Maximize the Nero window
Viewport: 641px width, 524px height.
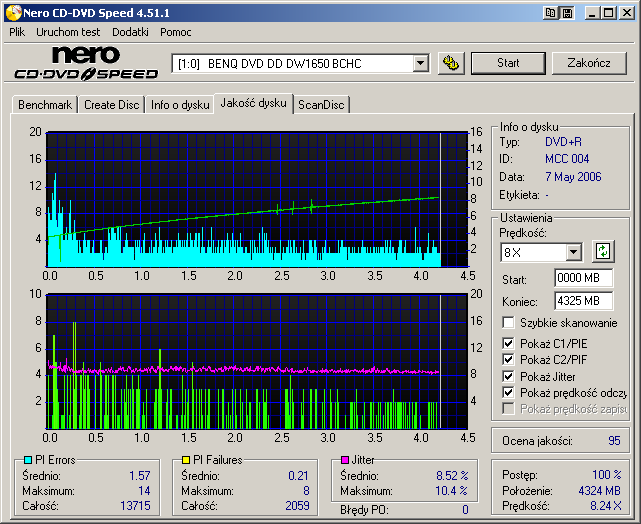pyautogui.click(x=609, y=13)
